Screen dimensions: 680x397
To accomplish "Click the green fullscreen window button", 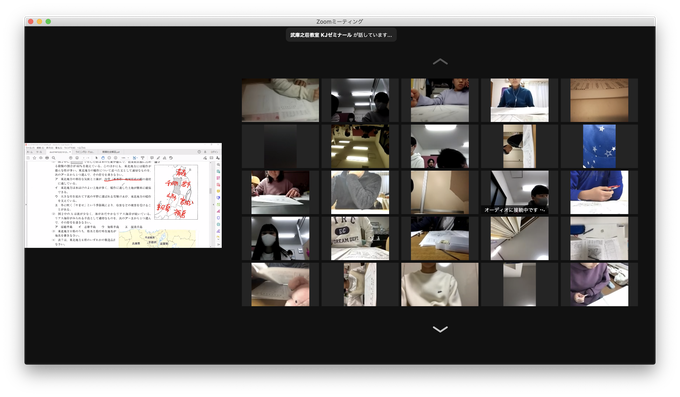I will pos(48,21).
